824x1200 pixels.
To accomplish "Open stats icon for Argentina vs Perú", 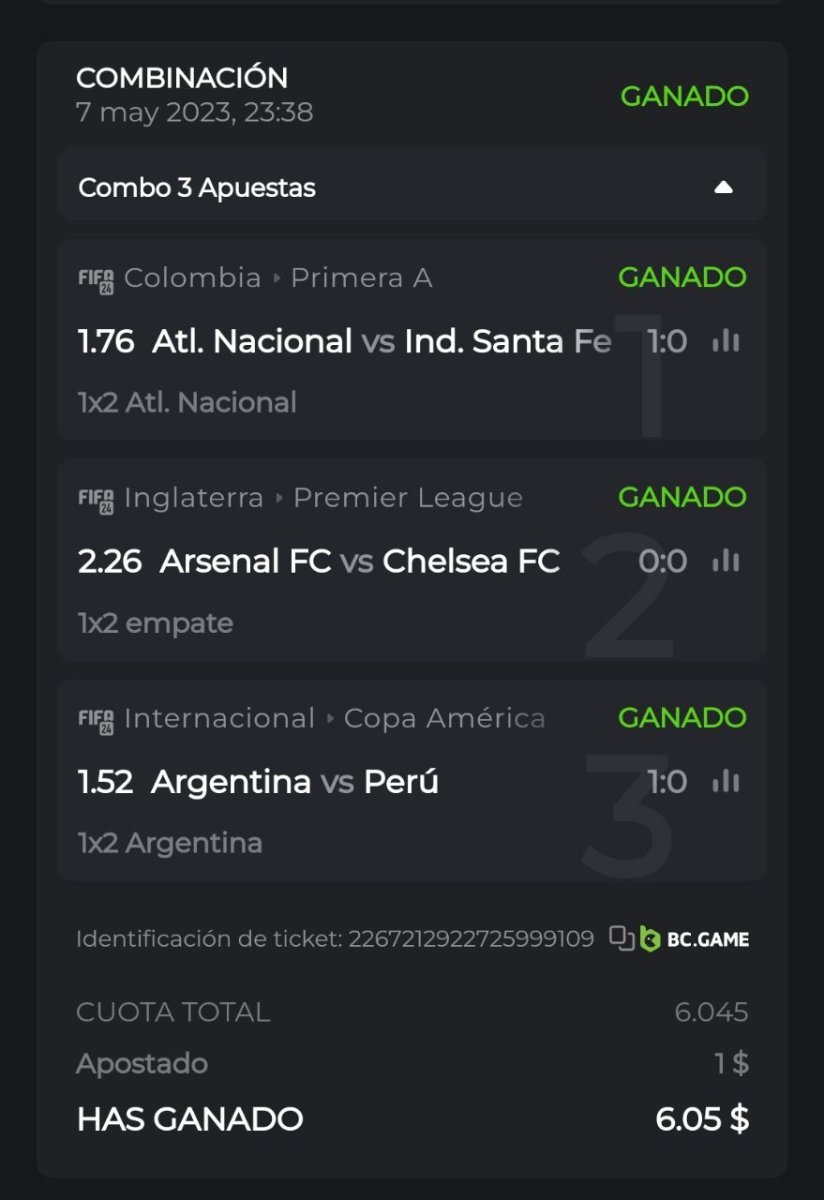I will coord(726,782).
